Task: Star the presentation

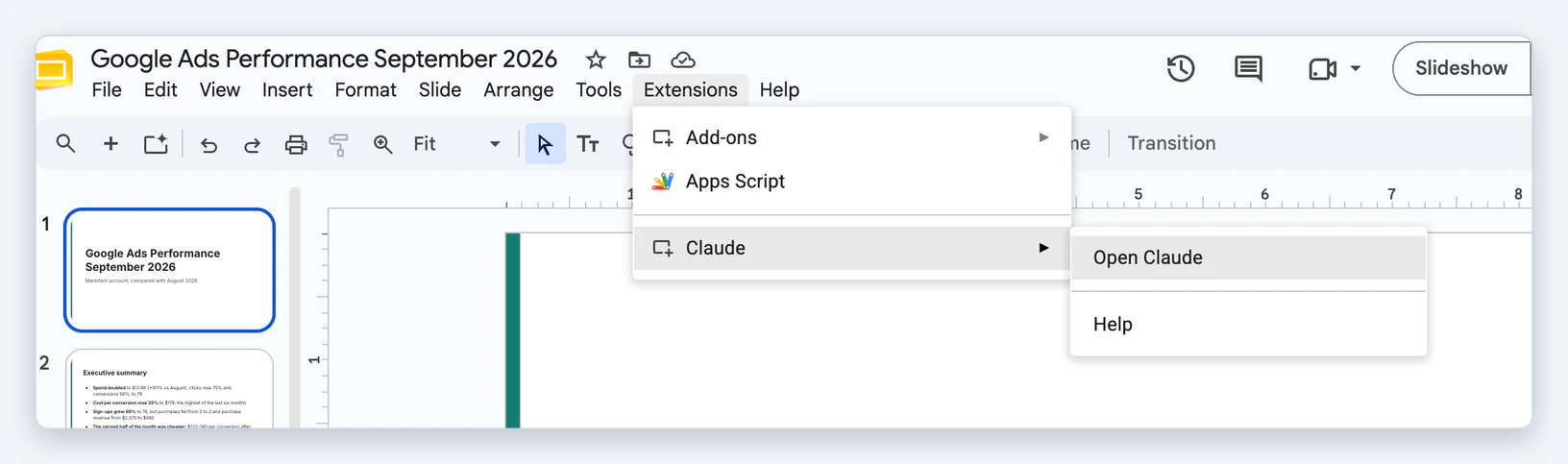Action: [596, 60]
